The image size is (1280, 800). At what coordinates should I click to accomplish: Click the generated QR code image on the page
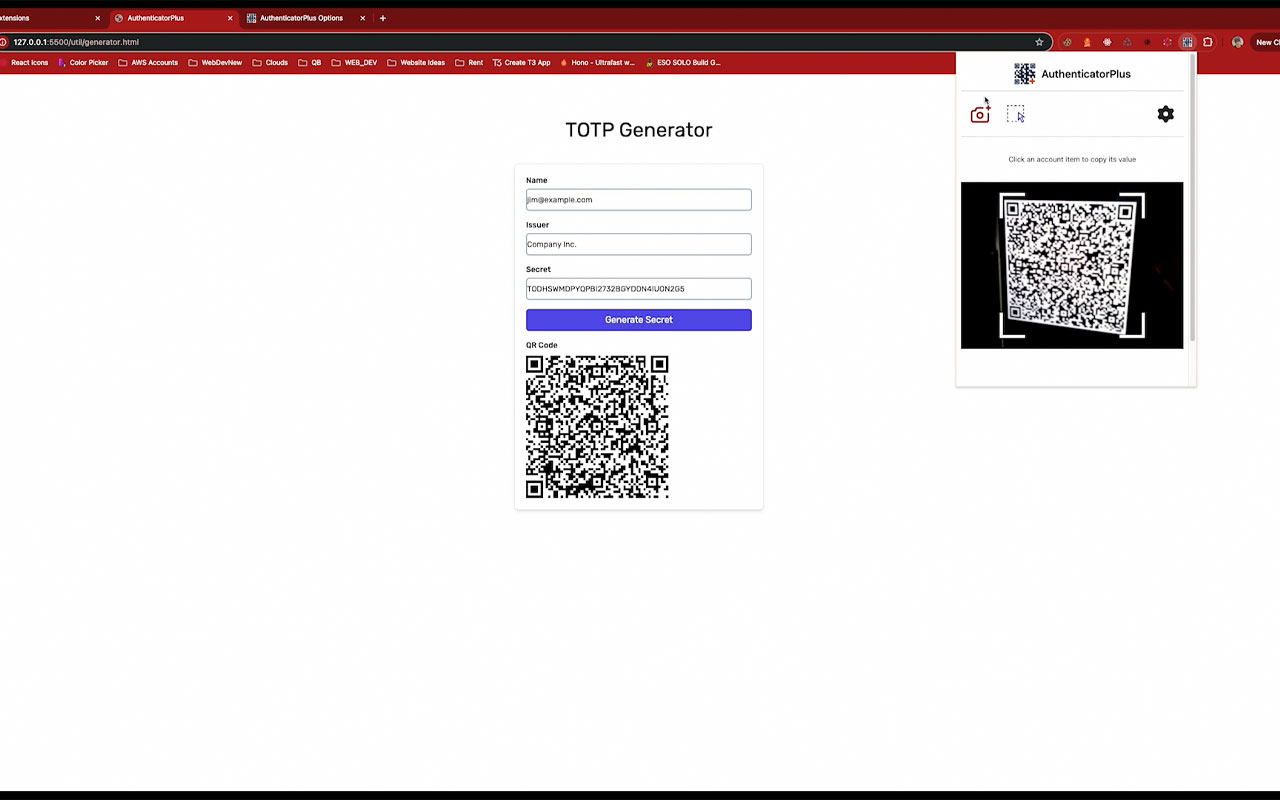click(x=597, y=428)
